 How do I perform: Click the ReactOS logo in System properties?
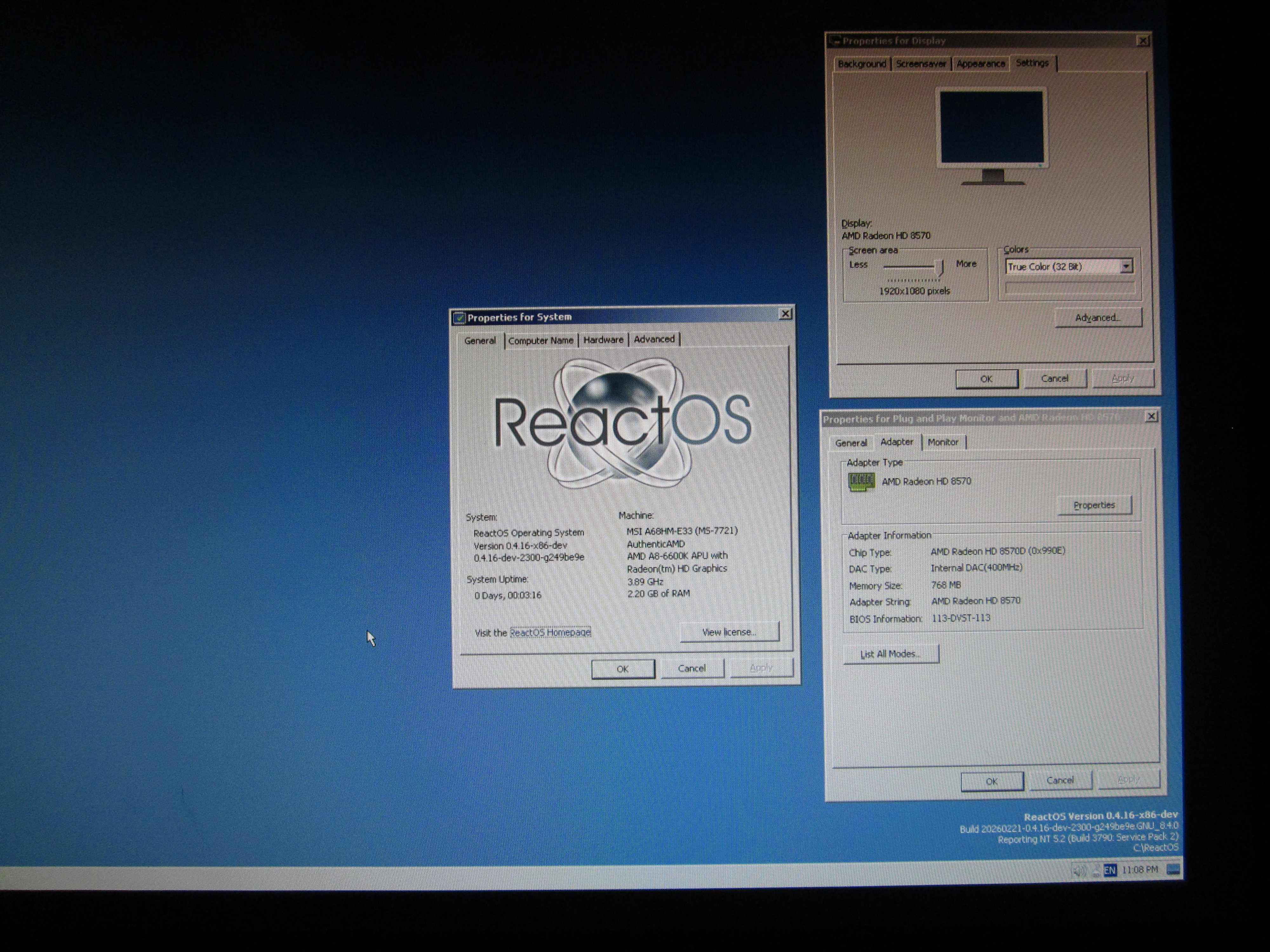pos(622,422)
